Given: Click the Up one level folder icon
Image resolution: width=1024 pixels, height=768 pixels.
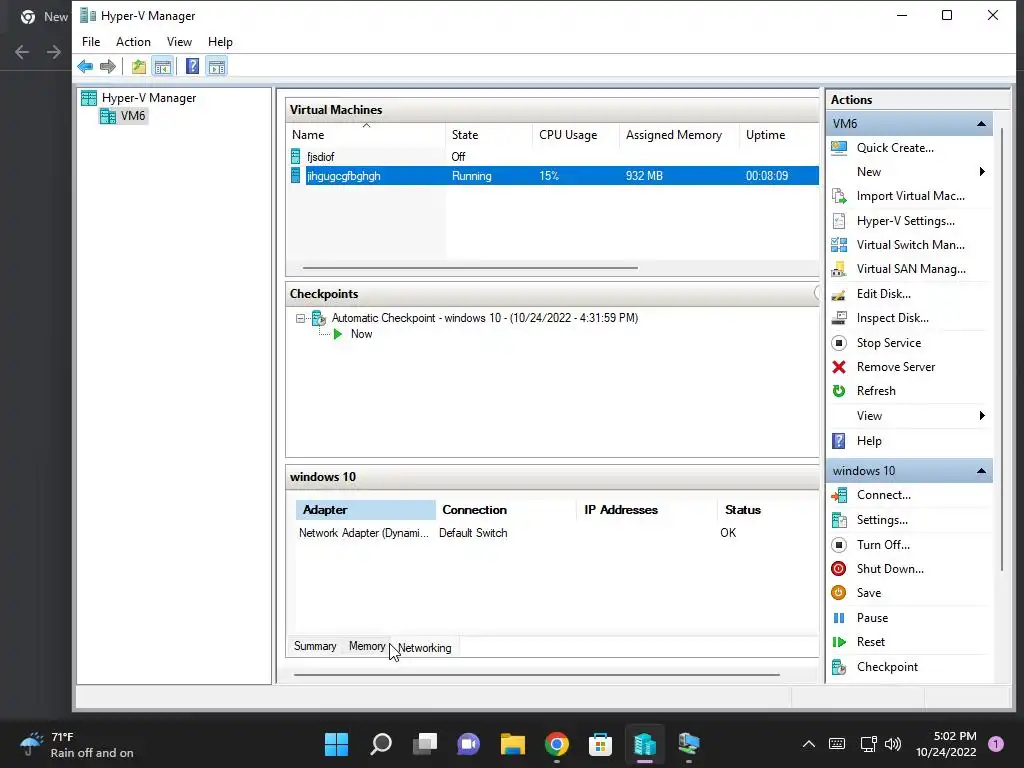Looking at the screenshot, I should click(138, 66).
